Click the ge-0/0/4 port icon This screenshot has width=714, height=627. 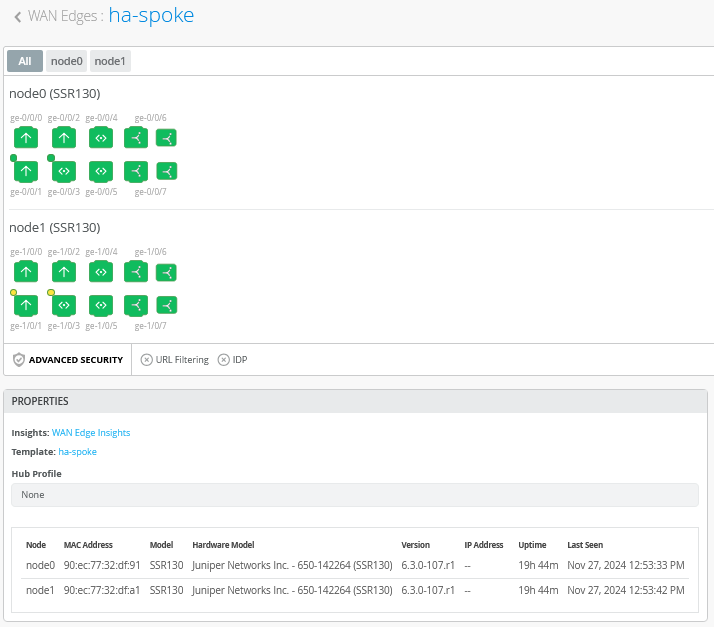coord(101,138)
